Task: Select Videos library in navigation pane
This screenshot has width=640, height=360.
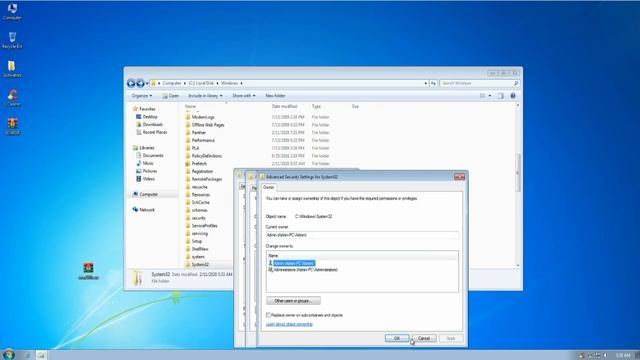Action: 145,179
